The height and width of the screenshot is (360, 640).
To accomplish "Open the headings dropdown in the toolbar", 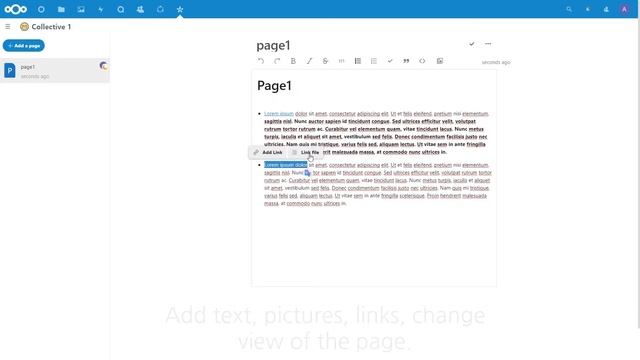I will tap(342, 61).
